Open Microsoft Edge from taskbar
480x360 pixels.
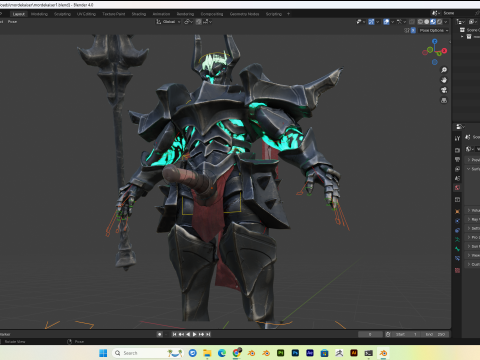[222, 353]
